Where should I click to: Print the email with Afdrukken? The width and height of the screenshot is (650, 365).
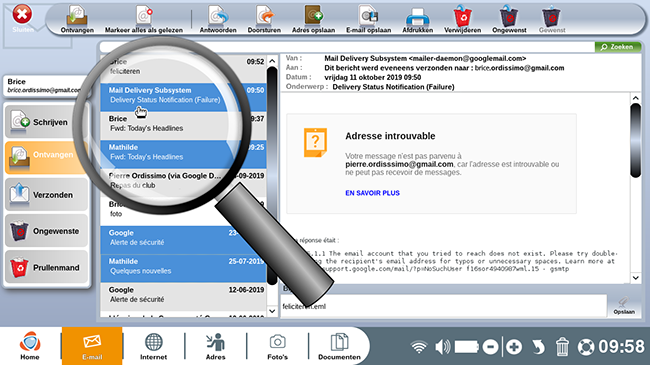point(417,19)
